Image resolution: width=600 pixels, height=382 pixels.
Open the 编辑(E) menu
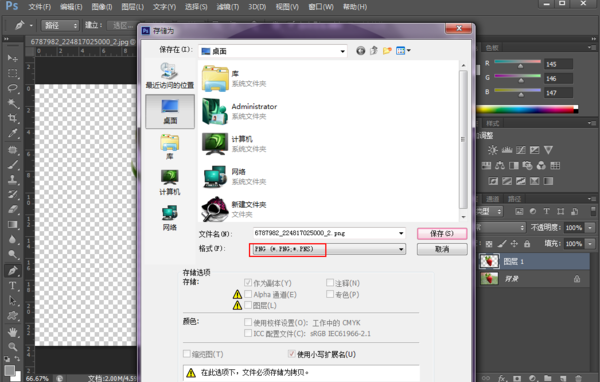(71, 7)
